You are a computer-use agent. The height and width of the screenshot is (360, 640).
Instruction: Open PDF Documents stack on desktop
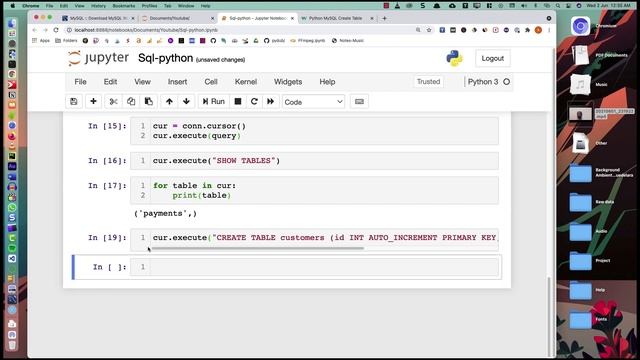(580, 55)
